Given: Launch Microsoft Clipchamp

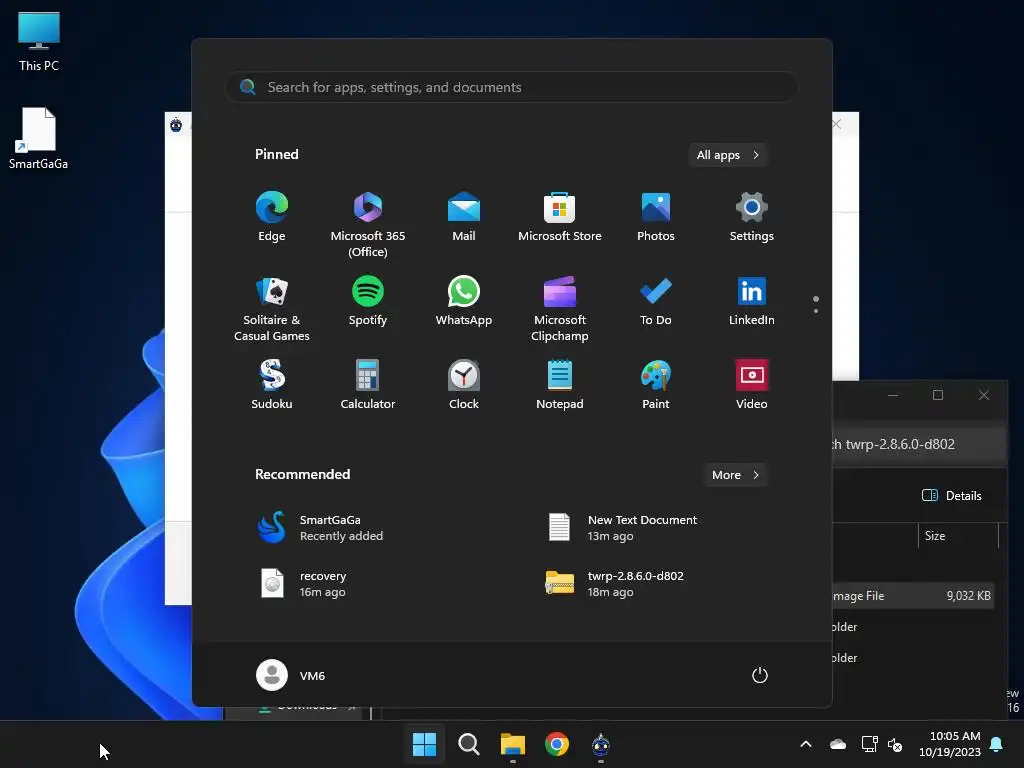Looking at the screenshot, I should pos(560,309).
